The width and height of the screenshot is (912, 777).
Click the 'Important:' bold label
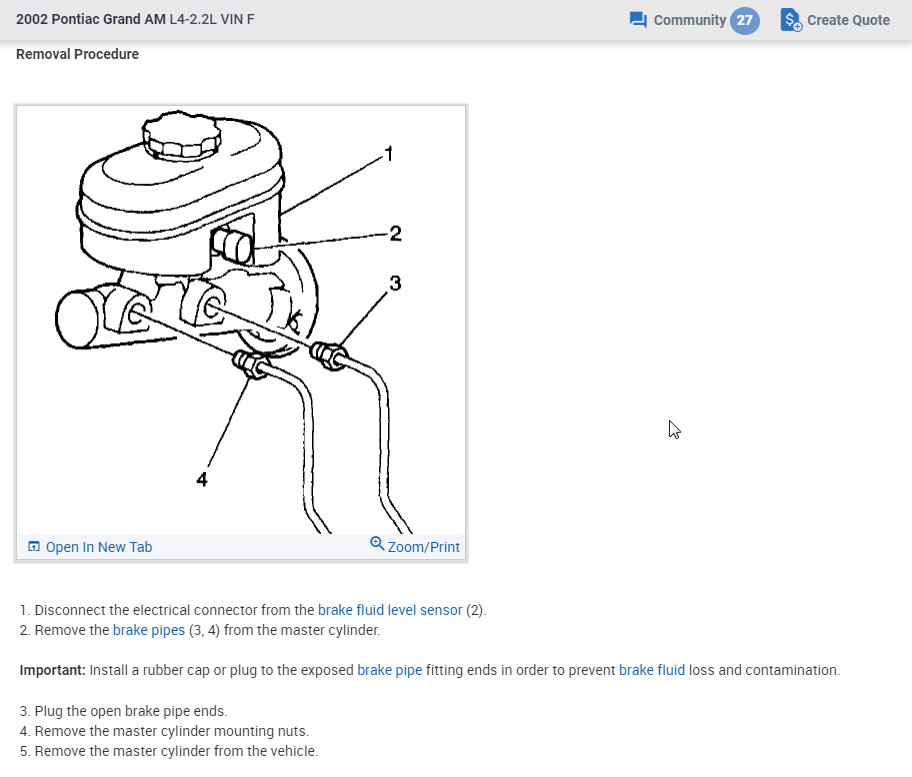[52, 670]
